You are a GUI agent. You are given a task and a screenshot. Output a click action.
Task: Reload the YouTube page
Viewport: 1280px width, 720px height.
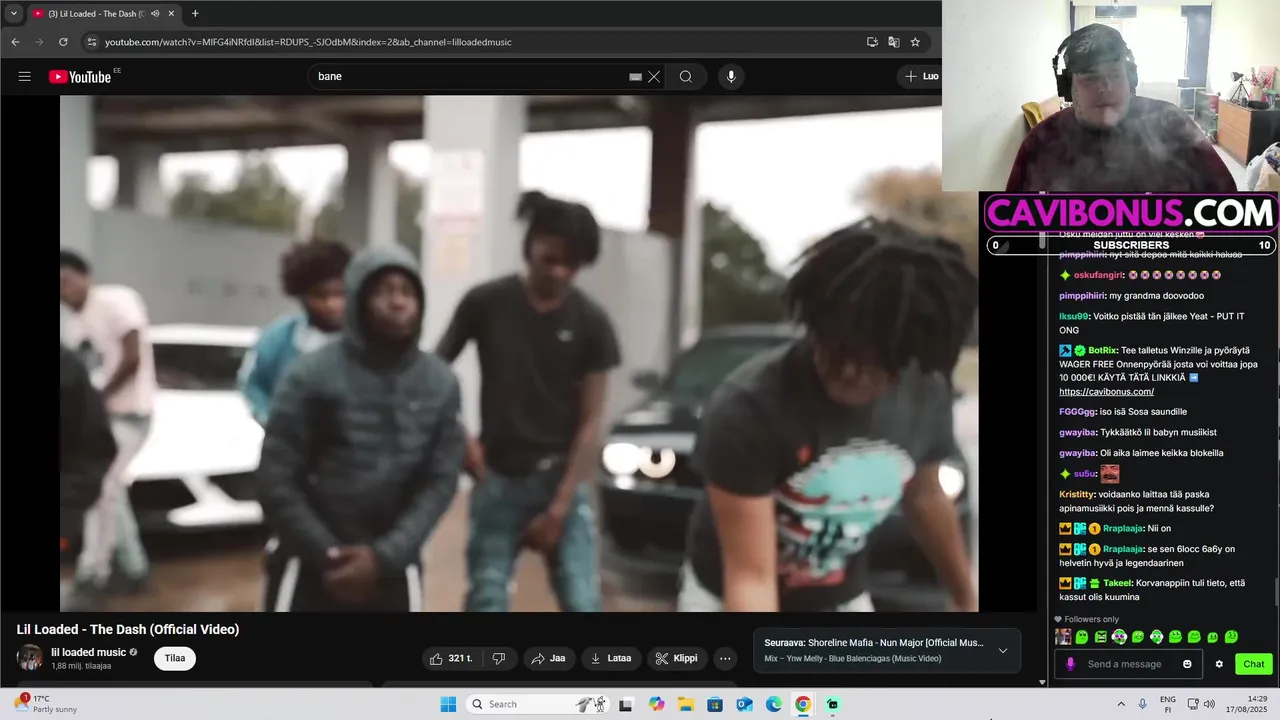click(63, 42)
